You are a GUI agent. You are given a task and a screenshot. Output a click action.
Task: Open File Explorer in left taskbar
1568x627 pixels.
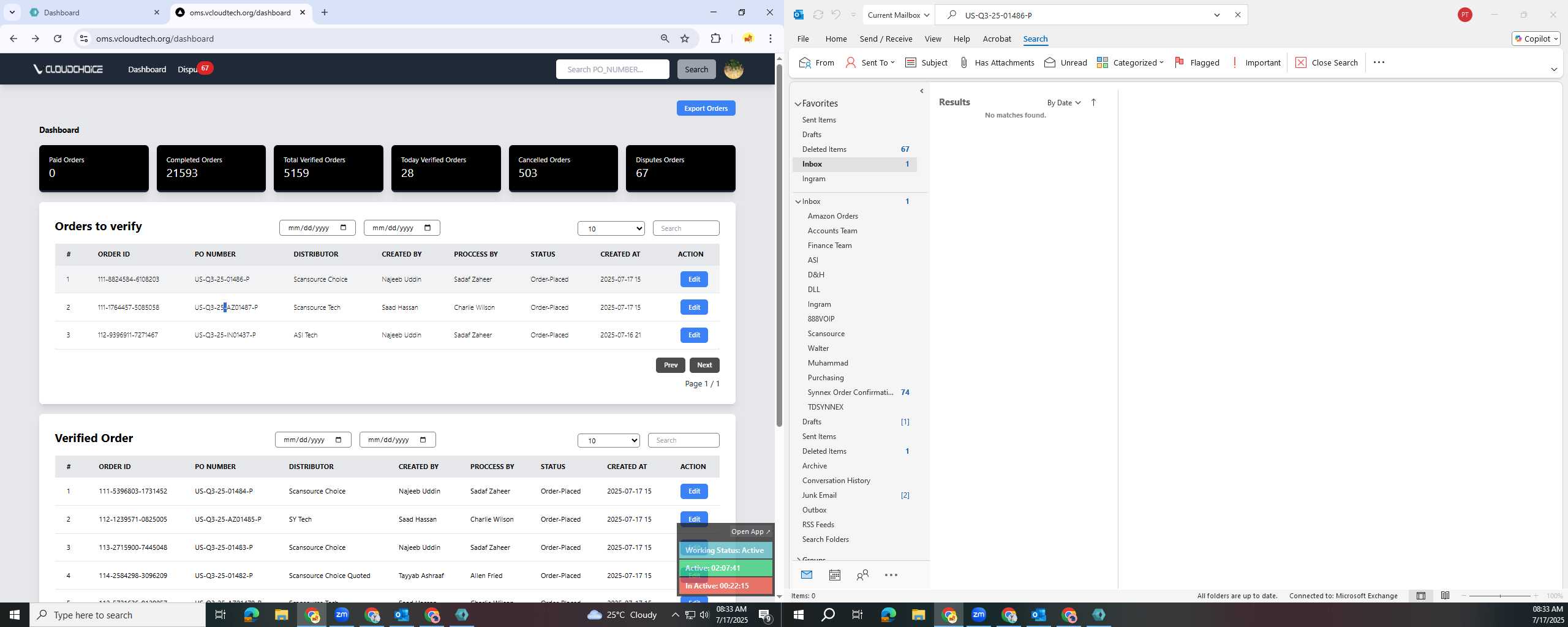[x=281, y=615]
